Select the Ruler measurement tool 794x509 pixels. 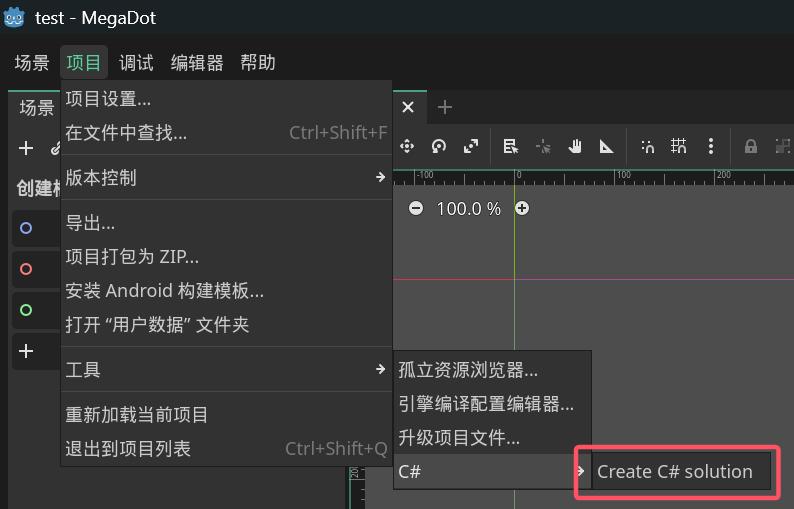tap(607, 146)
